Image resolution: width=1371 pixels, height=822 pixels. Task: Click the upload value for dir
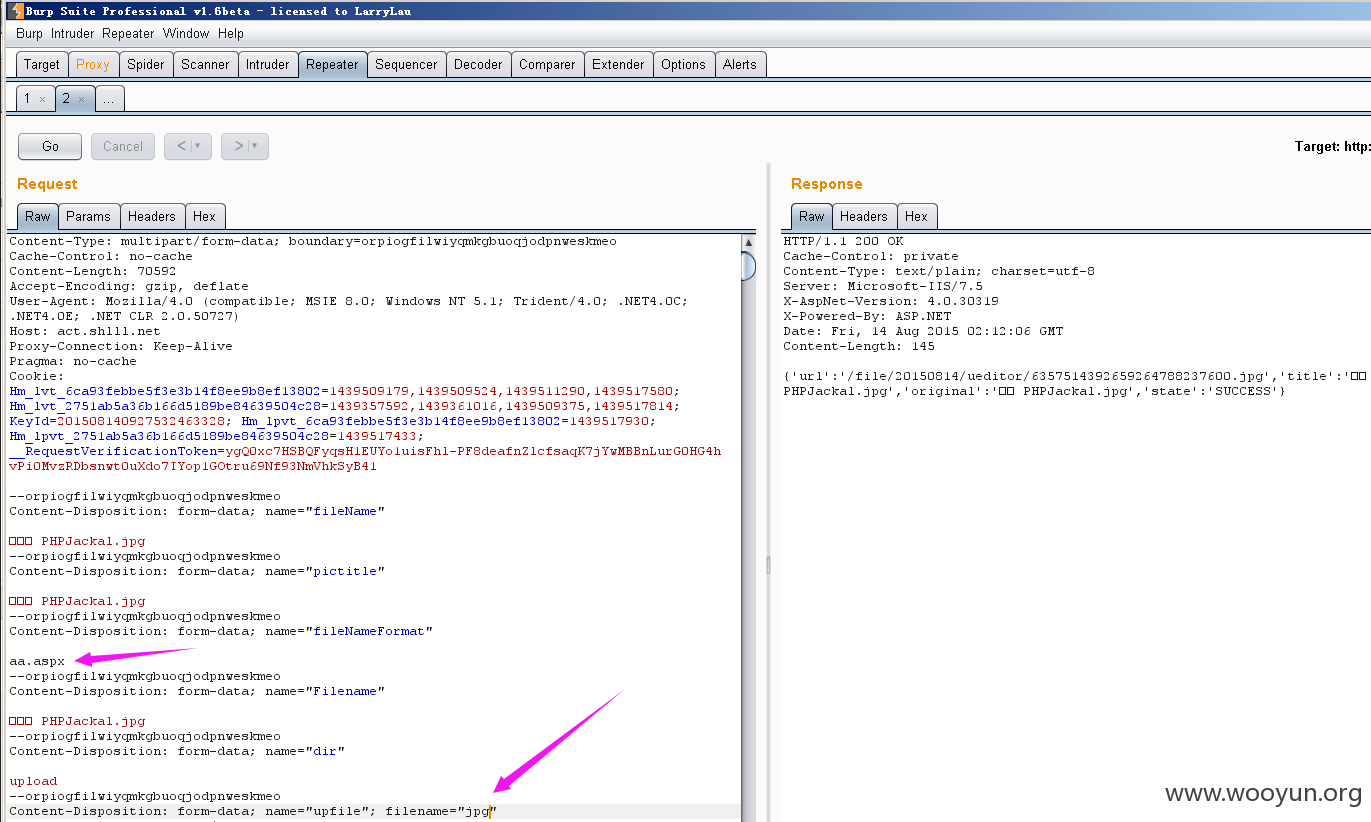click(33, 781)
